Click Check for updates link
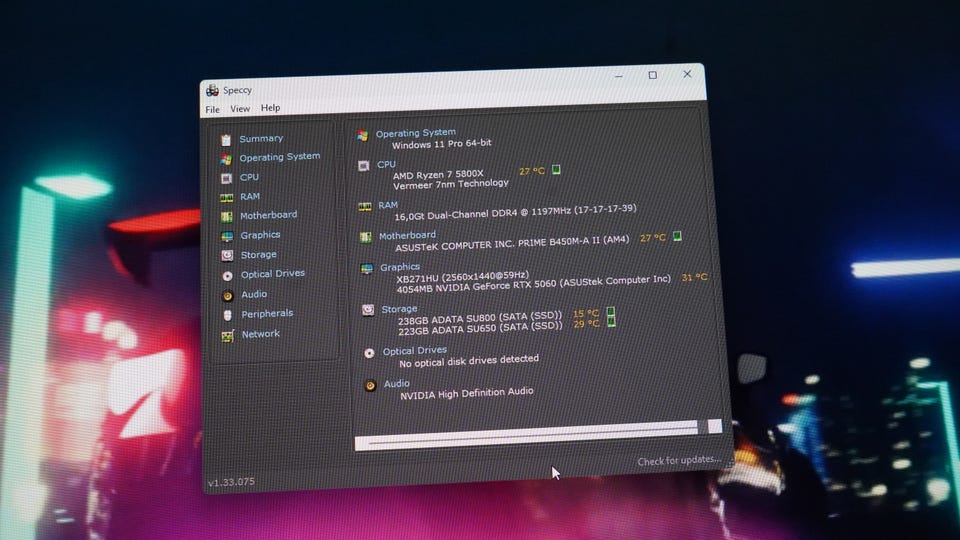 (678, 460)
